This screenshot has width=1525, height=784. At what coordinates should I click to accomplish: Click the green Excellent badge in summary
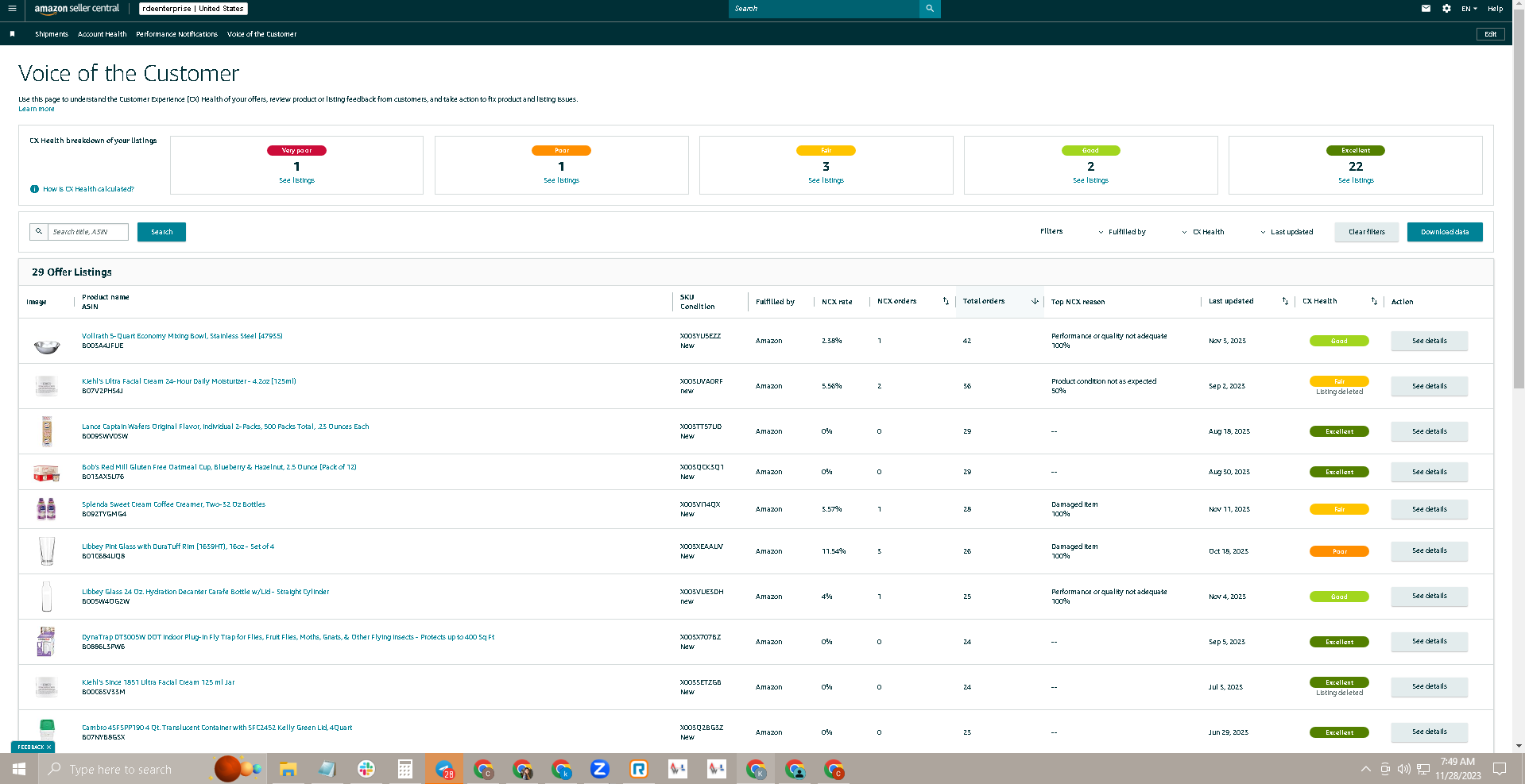tap(1356, 150)
